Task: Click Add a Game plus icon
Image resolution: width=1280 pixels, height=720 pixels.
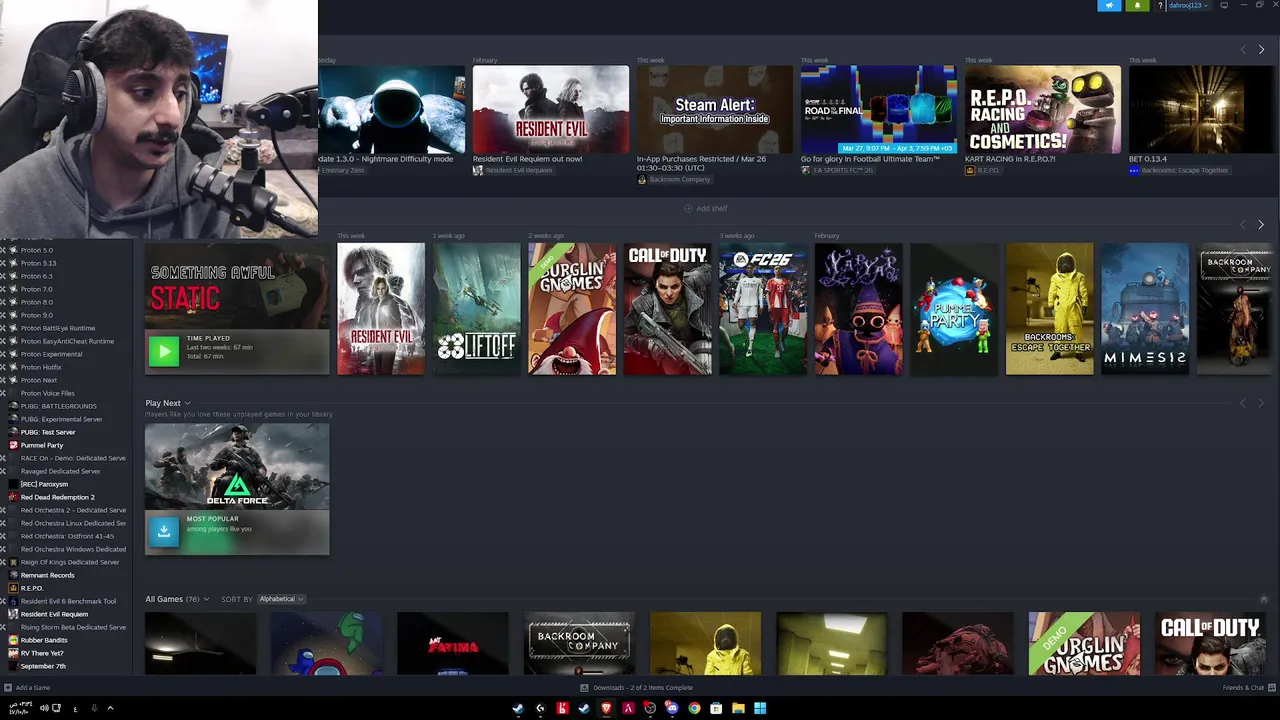Action: tap(8, 688)
